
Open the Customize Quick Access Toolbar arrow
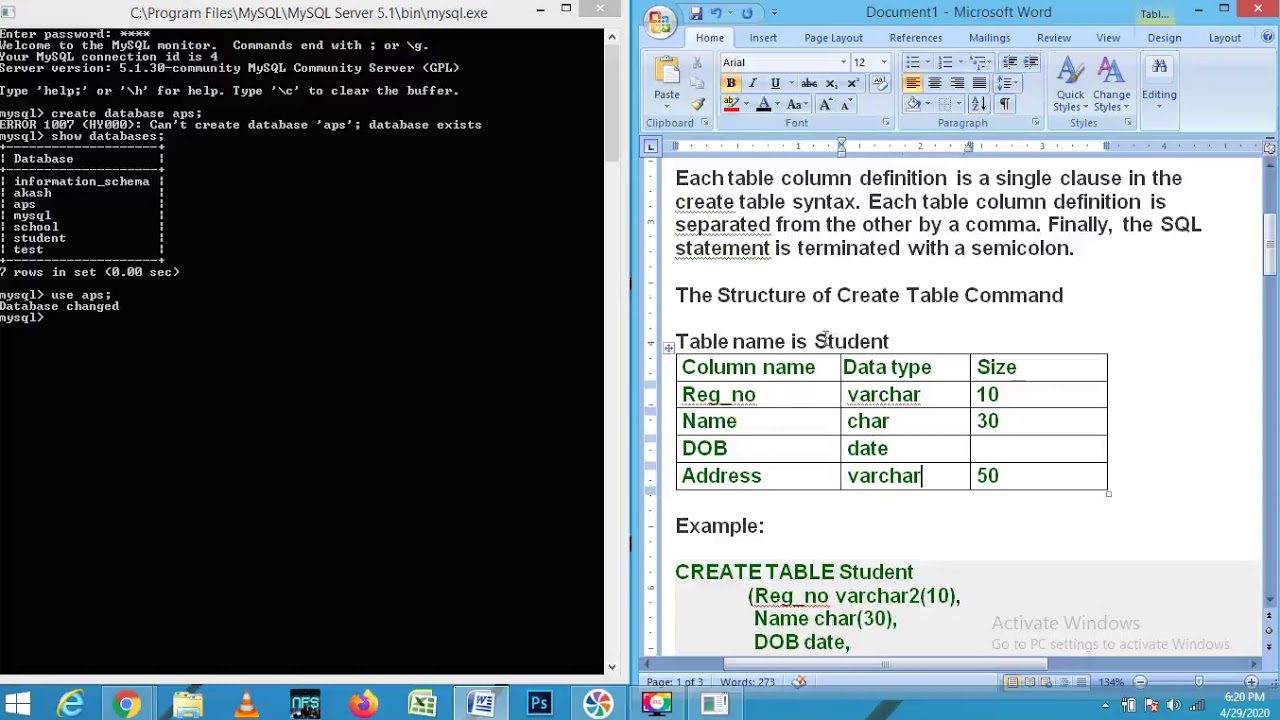[x=774, y=13]
